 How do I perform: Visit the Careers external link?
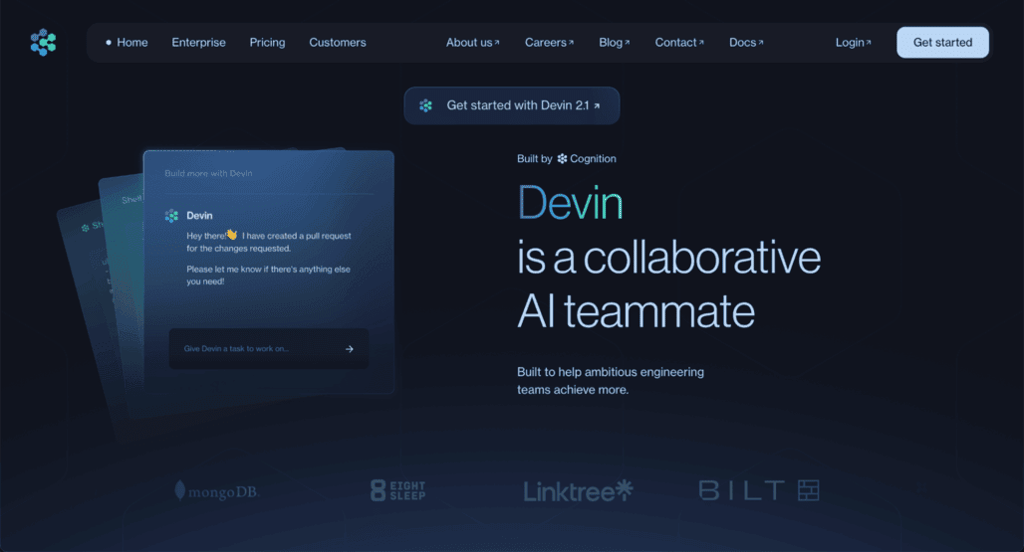click(549, 42)
